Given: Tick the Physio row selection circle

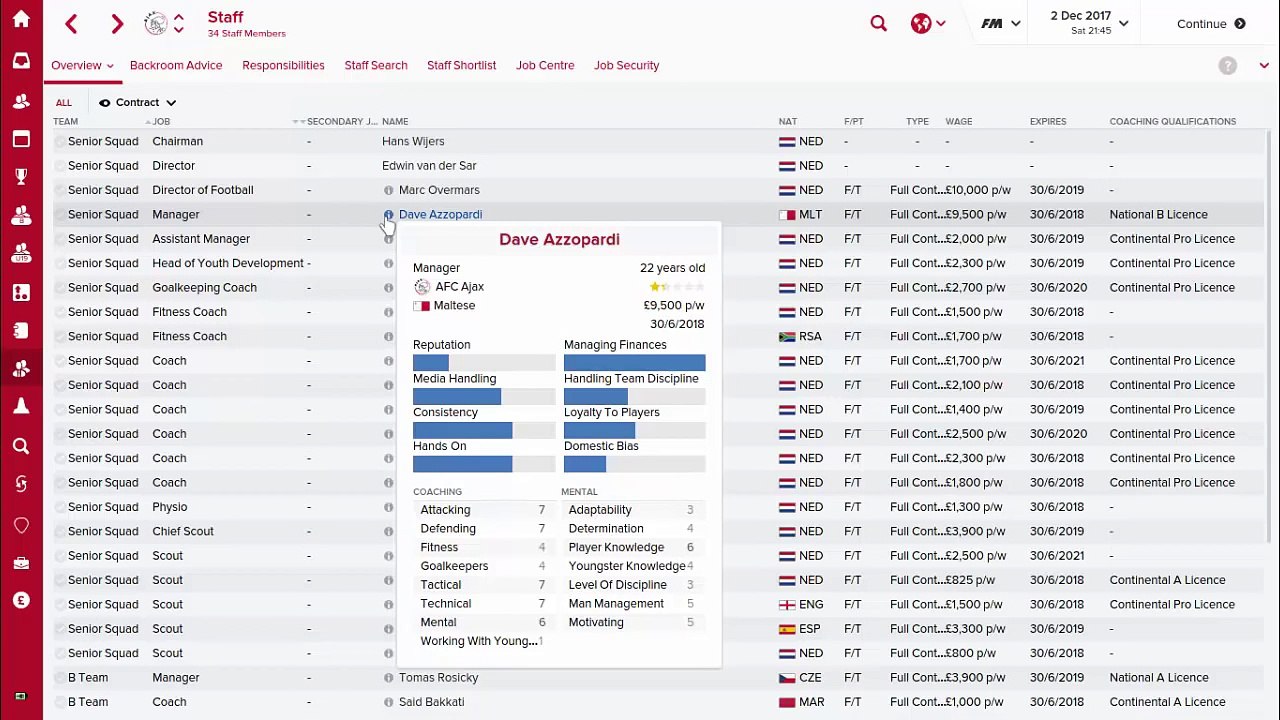Looking at the screenshot, I should (60, 507).
